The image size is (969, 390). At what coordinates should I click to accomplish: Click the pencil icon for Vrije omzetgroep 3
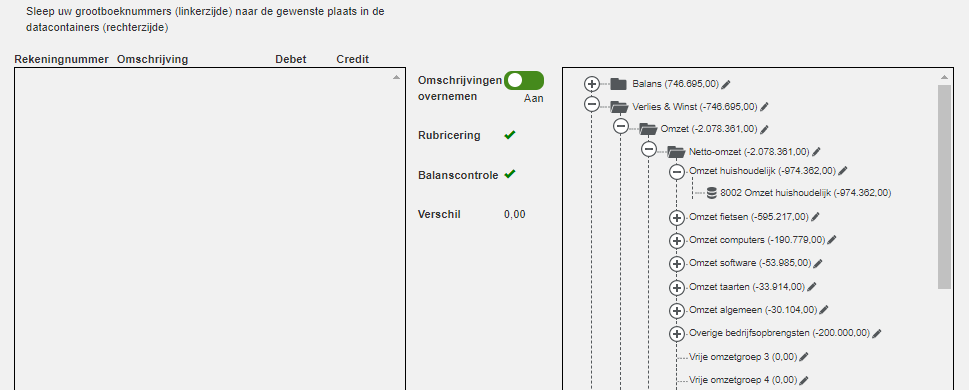(x=804, y=357)
